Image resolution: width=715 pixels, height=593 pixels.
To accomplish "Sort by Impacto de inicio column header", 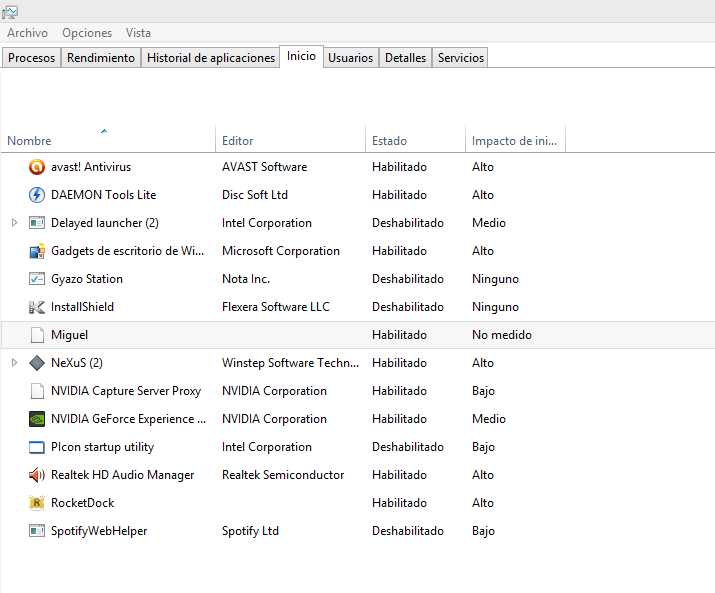I will pyautogui.click(x=515, y=140).
